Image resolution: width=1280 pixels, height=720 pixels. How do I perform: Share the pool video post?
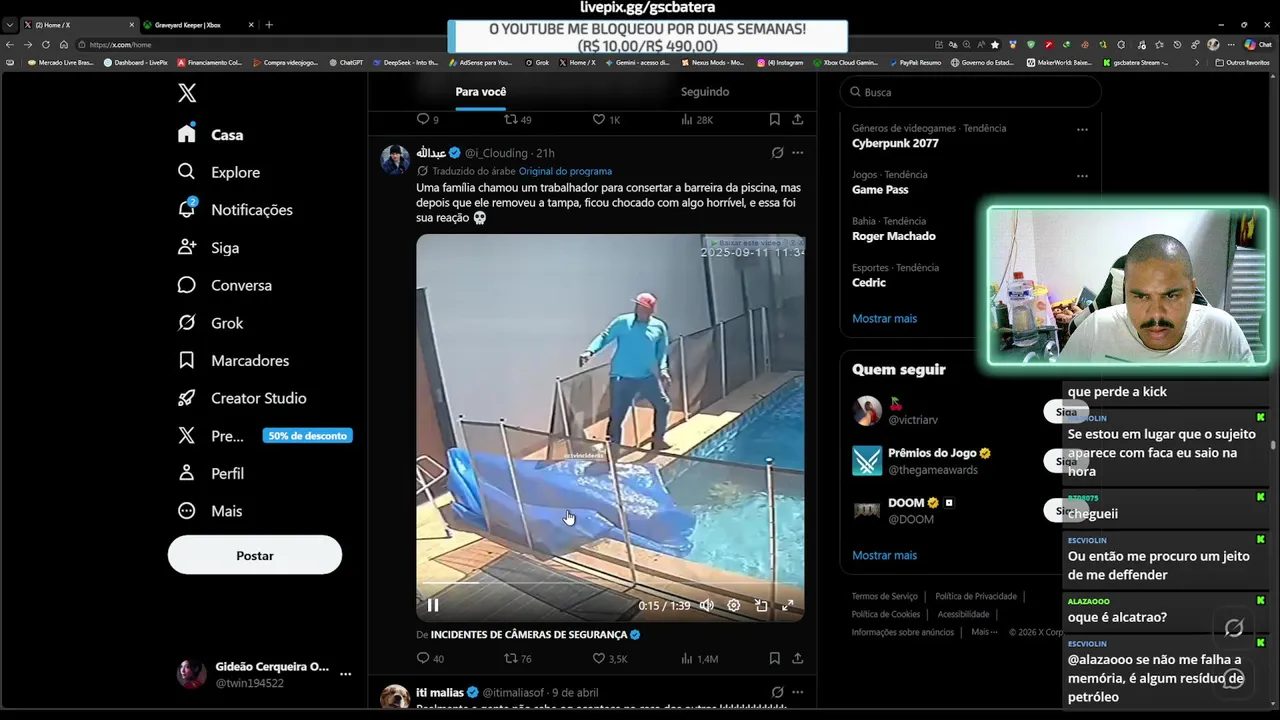797,659
